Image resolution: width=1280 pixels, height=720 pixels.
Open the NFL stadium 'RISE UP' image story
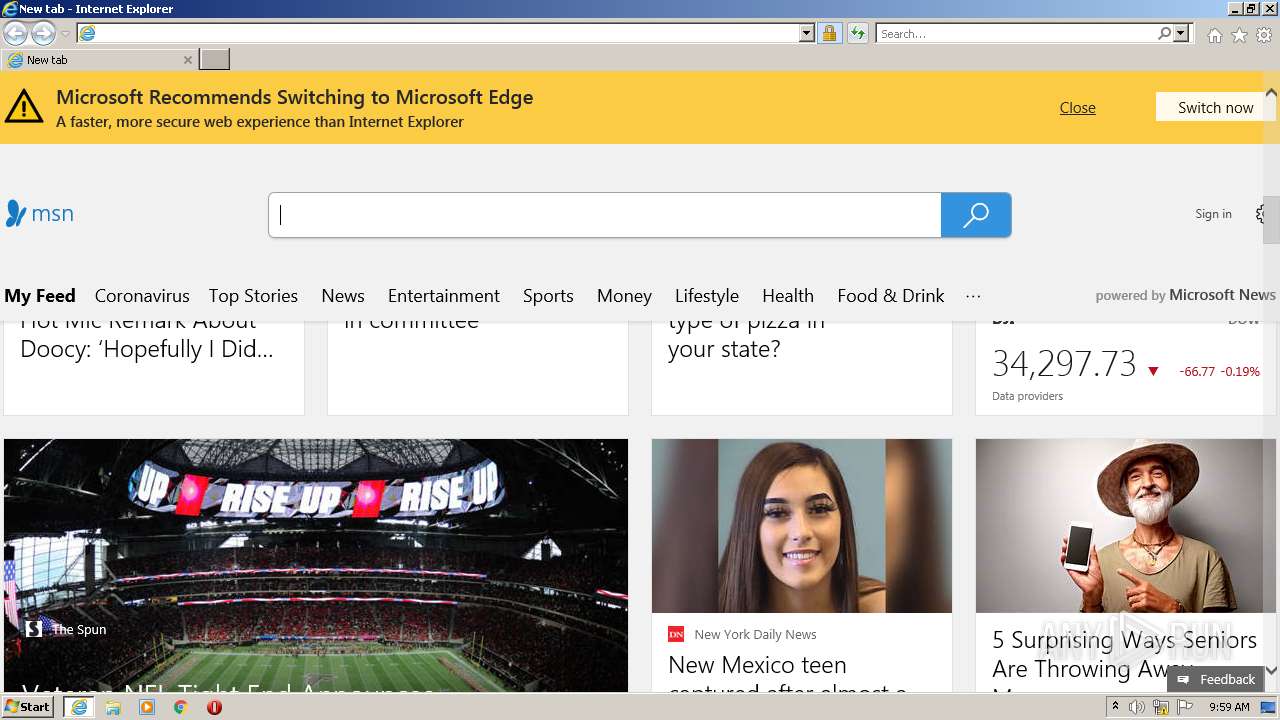[316, 565]
